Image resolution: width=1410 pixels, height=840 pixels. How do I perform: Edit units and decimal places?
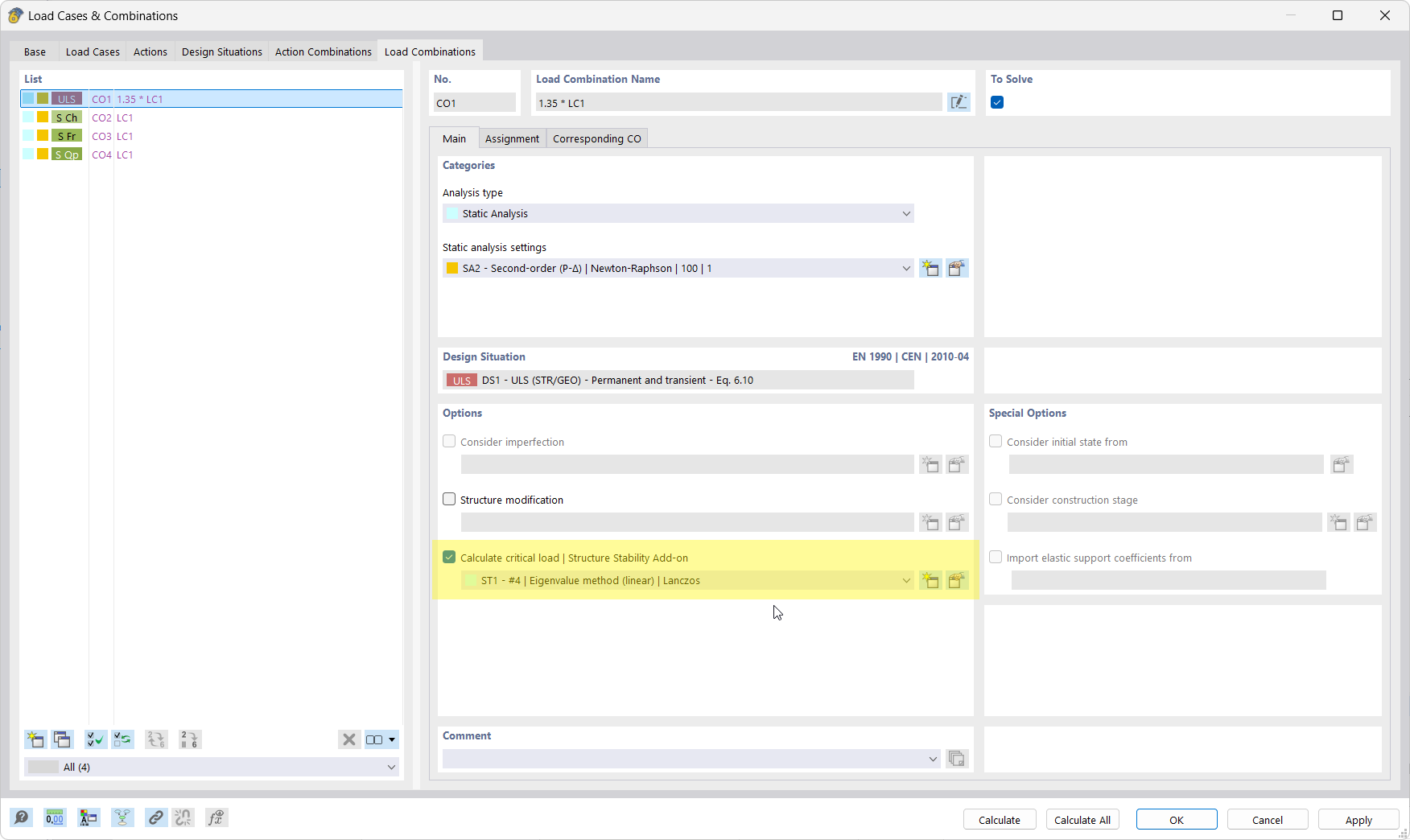tap(55, 817)
